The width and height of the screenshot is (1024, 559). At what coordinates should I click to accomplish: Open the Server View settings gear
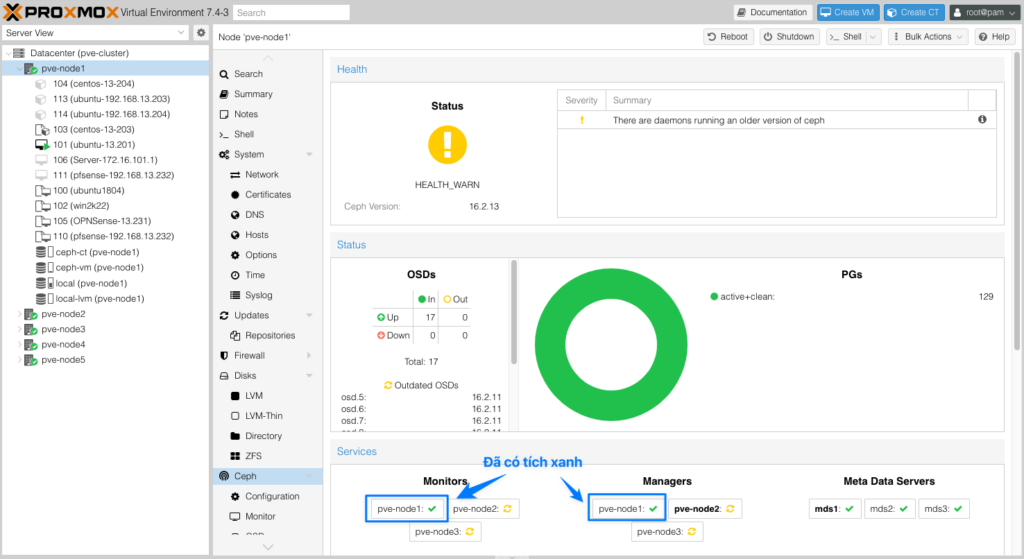[x=201, y=33]
